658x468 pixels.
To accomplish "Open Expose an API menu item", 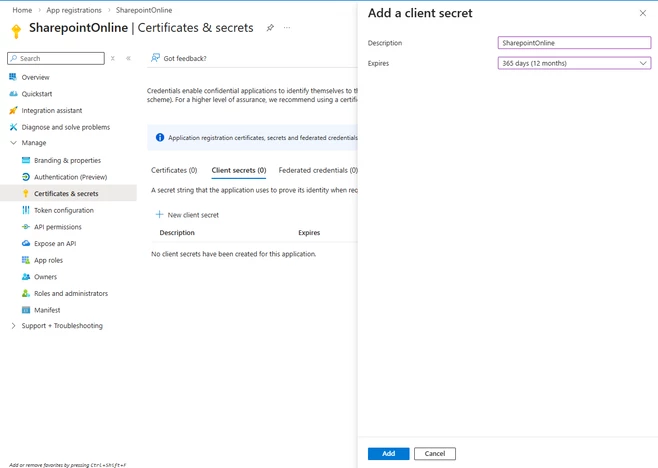I will 55,243.
